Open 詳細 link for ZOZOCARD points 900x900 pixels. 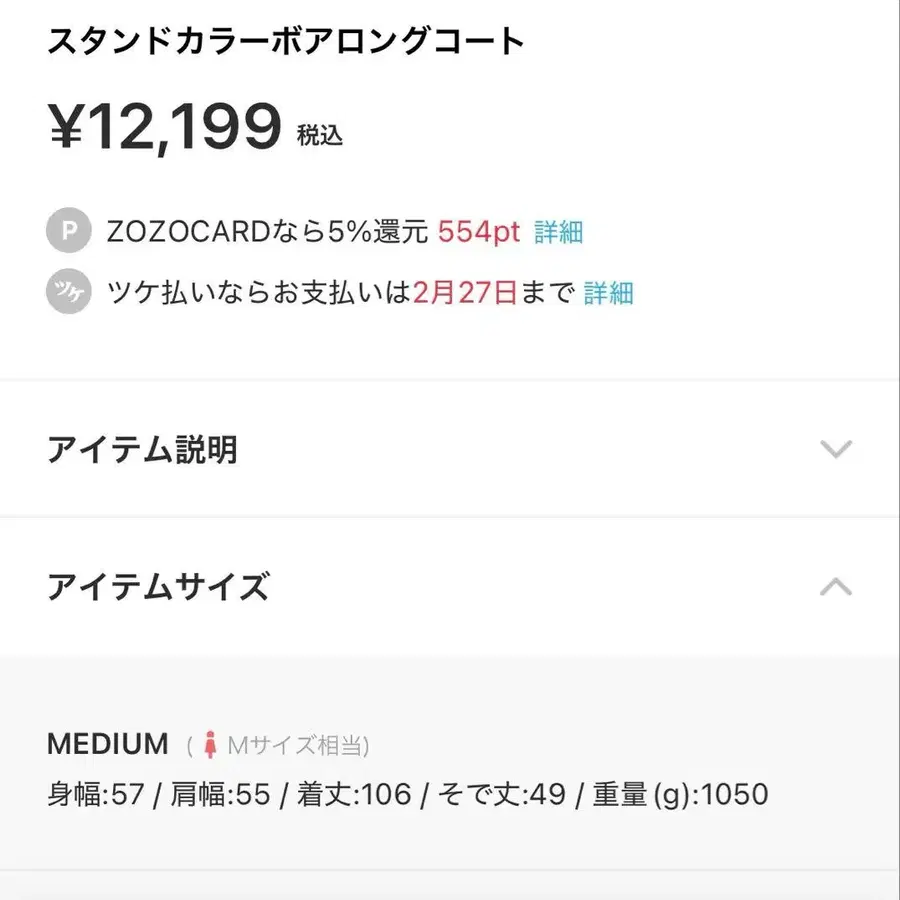coord(558,231)
